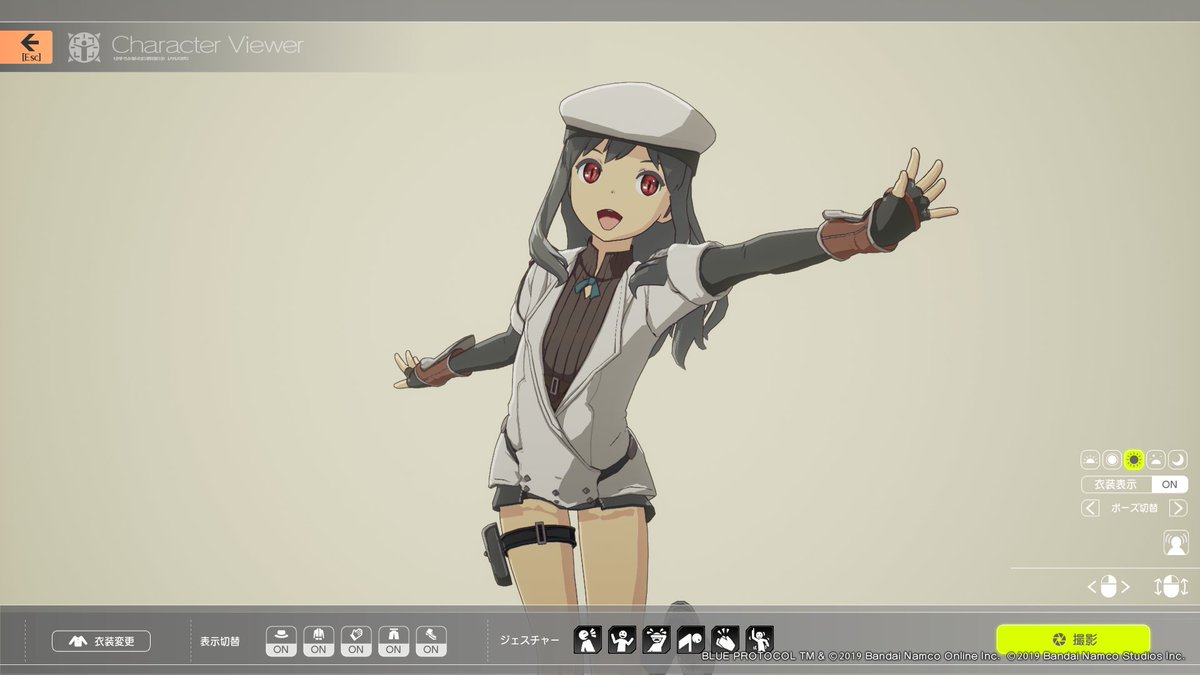Image resolution: width=1200 pixels, height=675 pixels.
Task: Select the sunset lighting icon
Action: [x=1156, y=460]
